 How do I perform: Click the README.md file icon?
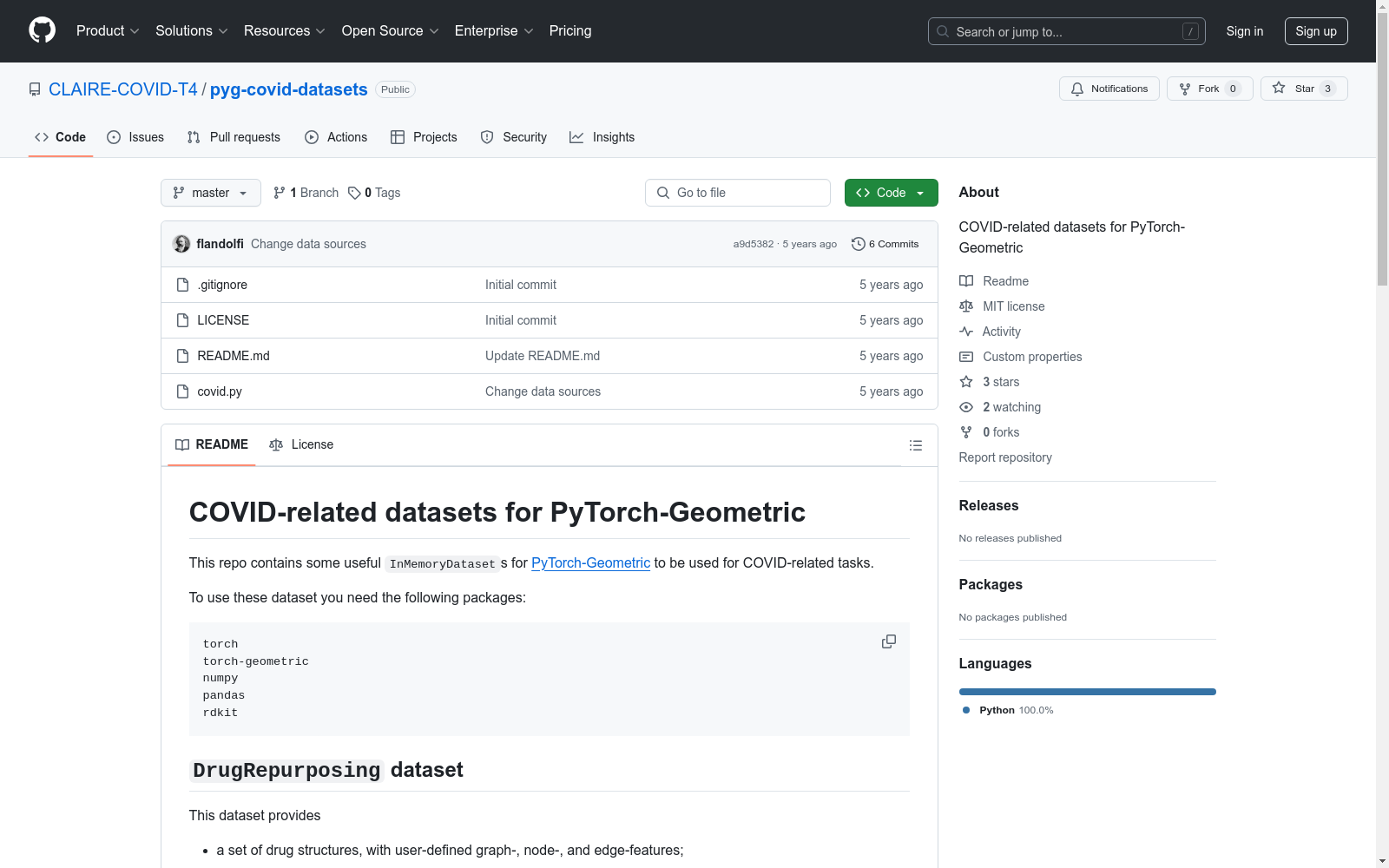click(x=182, y=356)
